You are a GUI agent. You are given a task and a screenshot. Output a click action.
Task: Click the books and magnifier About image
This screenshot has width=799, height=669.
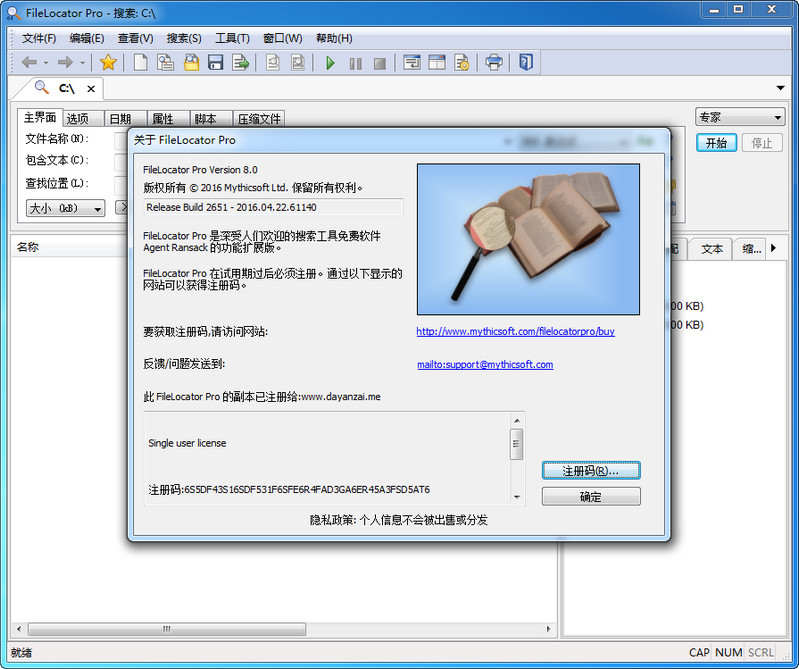pos(528,239)
